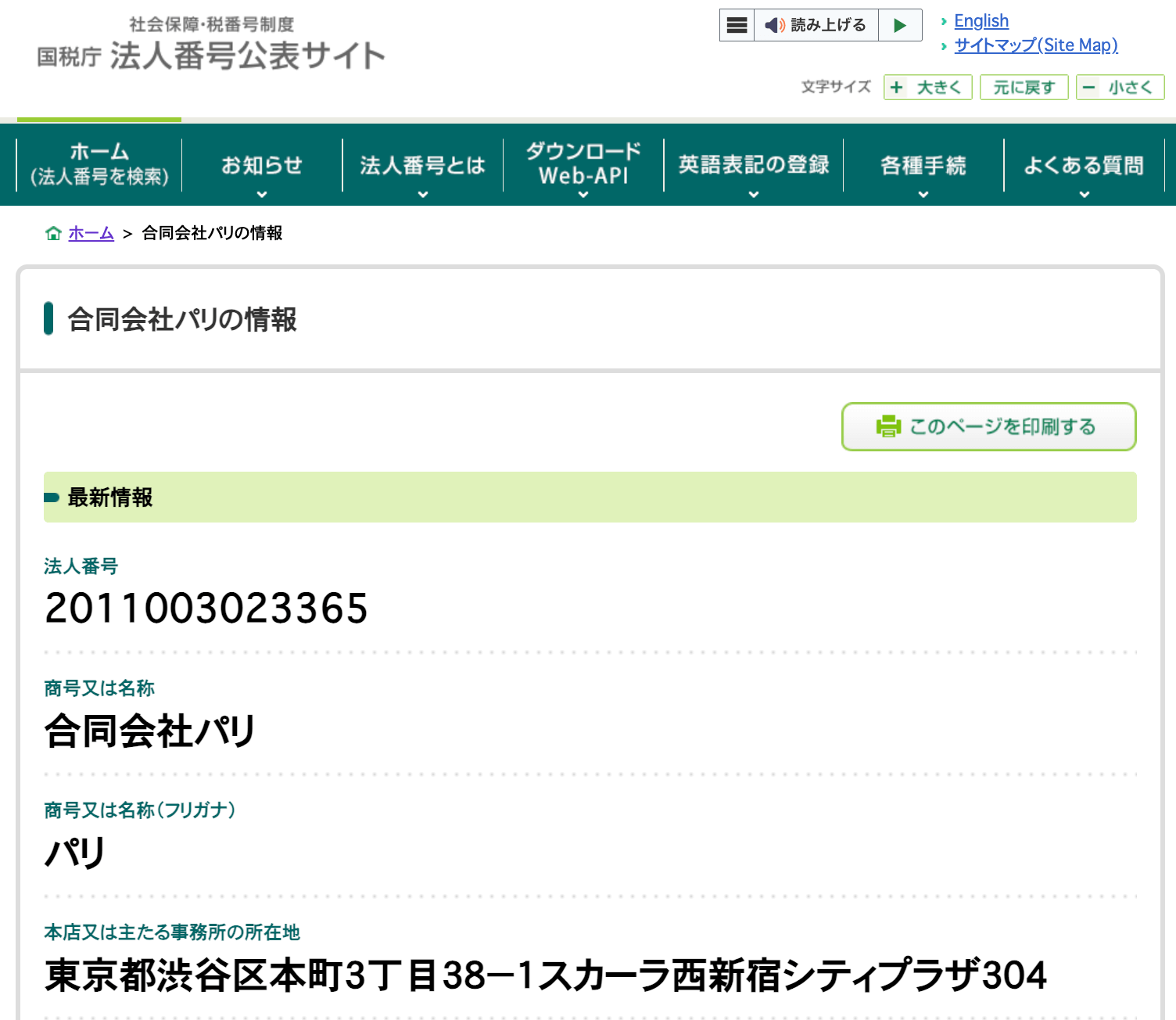Reset text size with 元に戻す button

pyautogui.click(x=1024, y=87)
